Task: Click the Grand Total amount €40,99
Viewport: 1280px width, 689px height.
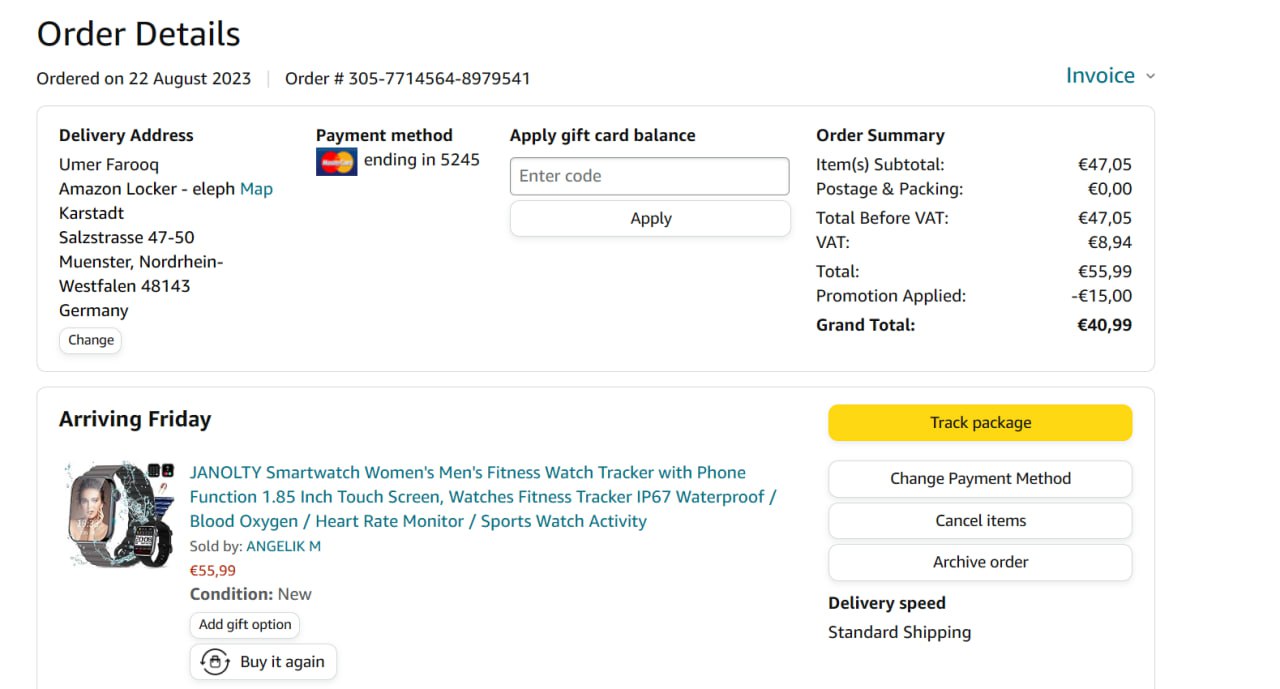Action: (1104, 325)
